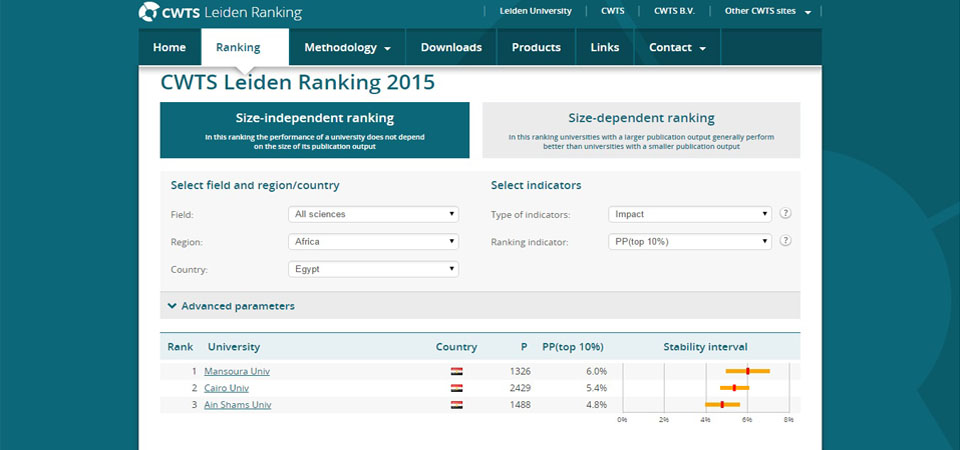This screenshot has height=450, width=960.
Task: Click Mansoura Univ stability interval bar
Action: (748, 371)
